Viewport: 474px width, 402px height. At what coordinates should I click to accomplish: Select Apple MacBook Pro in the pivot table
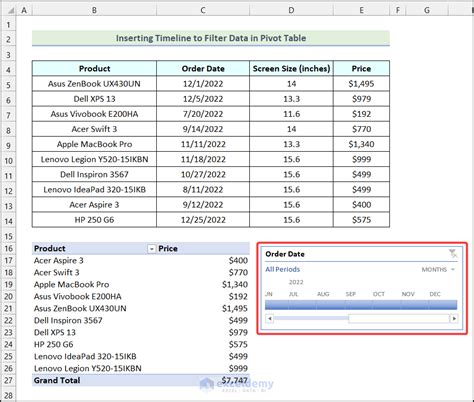[x=94, y=285]
